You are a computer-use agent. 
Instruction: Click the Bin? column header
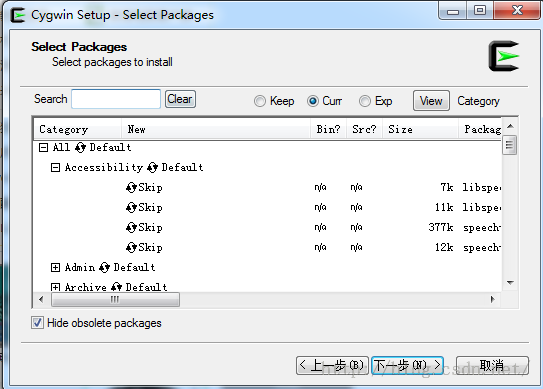[328, 130]
